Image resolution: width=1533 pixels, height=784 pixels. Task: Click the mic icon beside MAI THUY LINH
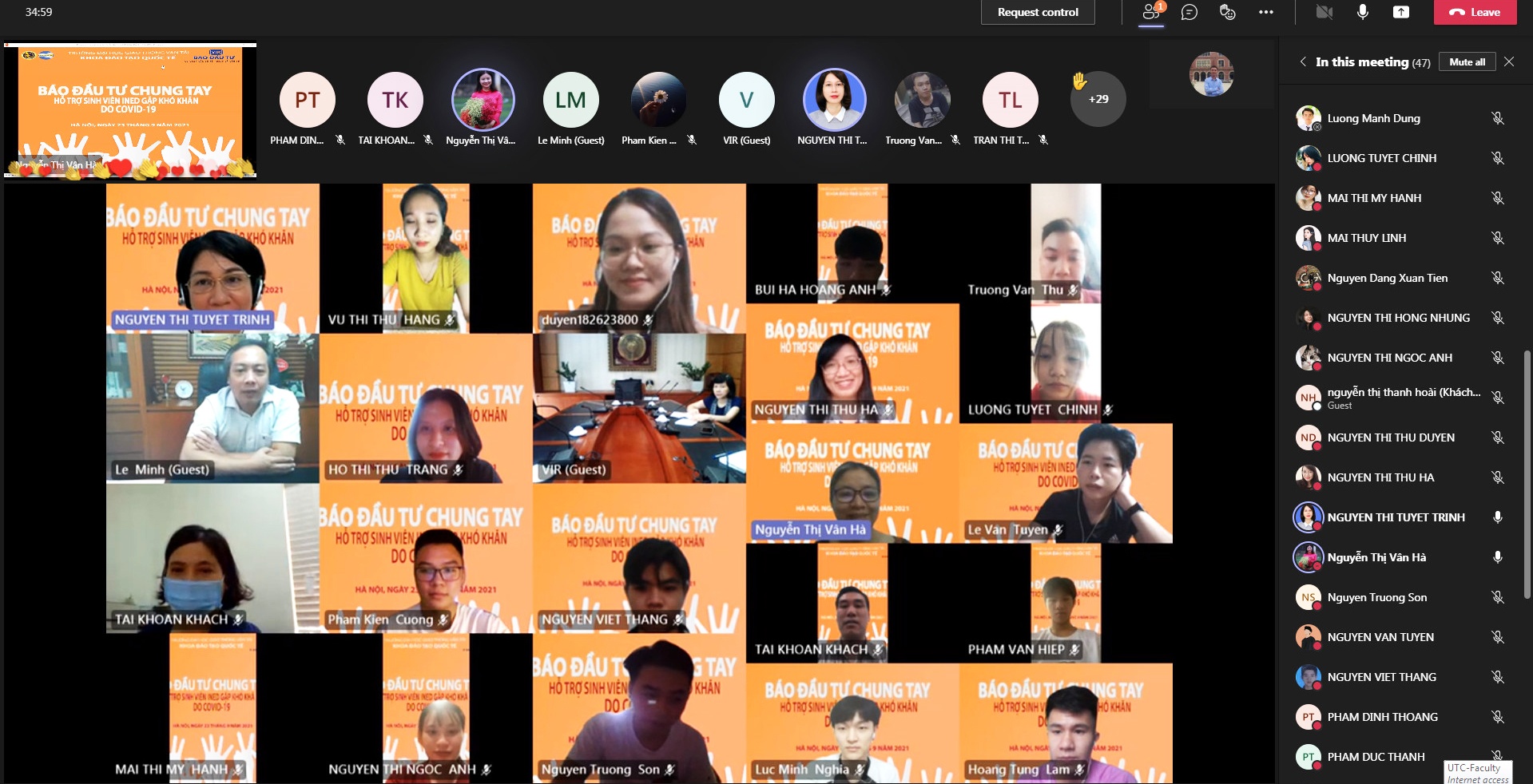[1497, 238]
